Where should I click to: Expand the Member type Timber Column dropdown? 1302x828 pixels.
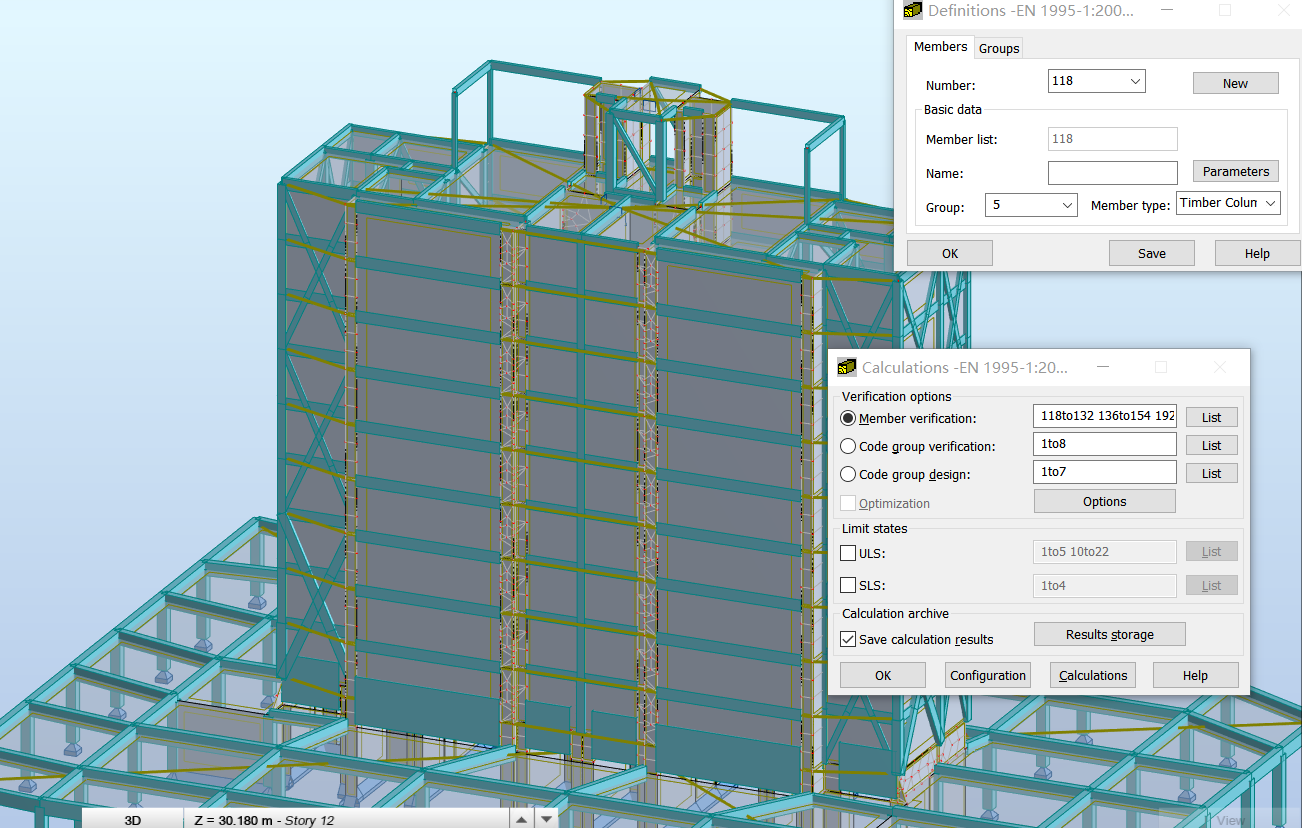click(1265, 202)
